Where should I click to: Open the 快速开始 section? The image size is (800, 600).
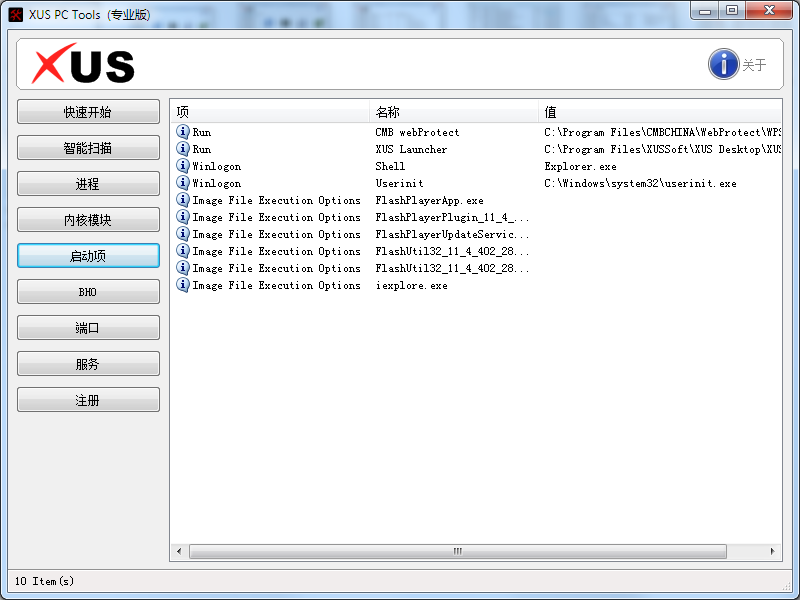click(88, 112)
